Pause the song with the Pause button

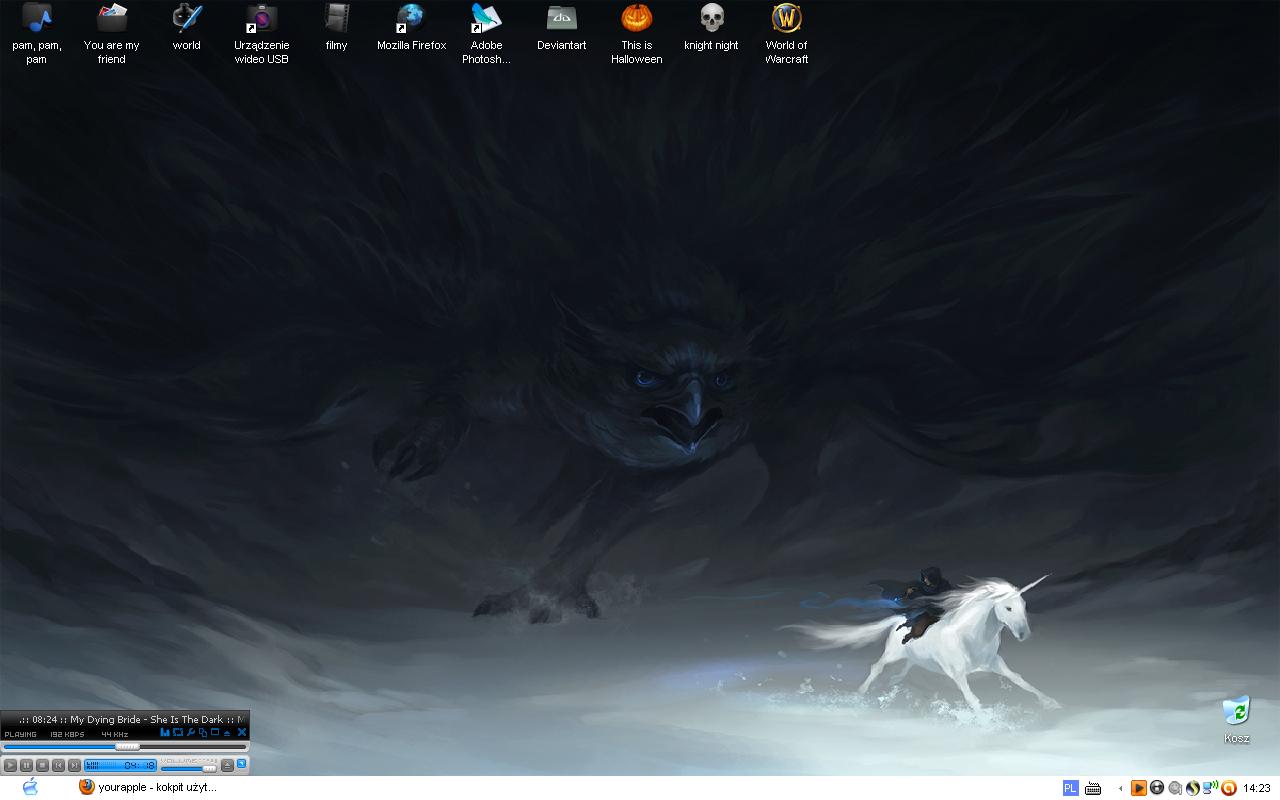26,765
